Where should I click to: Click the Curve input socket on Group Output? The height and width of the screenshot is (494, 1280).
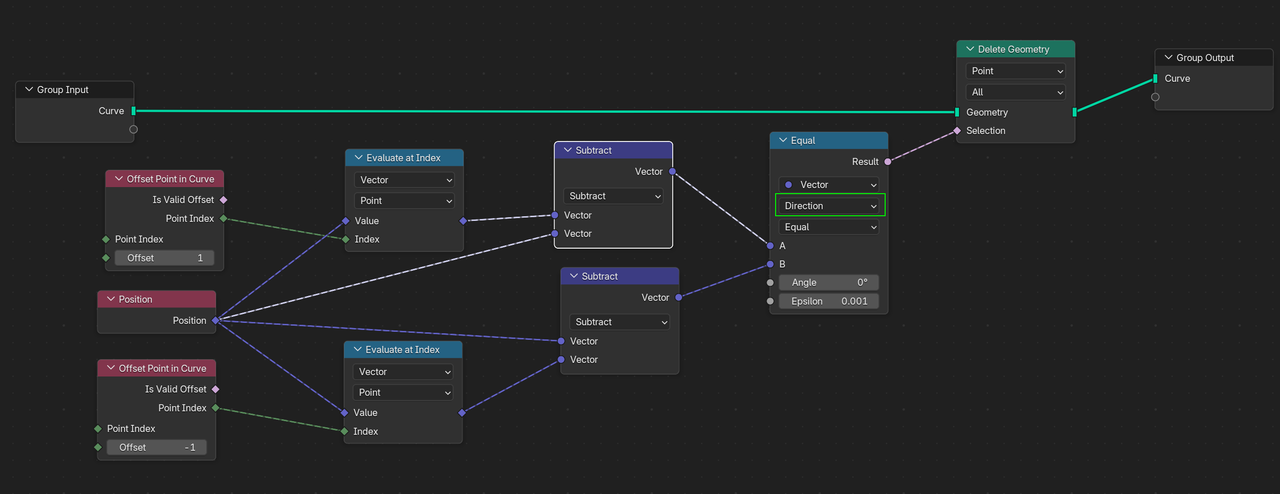click(x=1155, y=78)
